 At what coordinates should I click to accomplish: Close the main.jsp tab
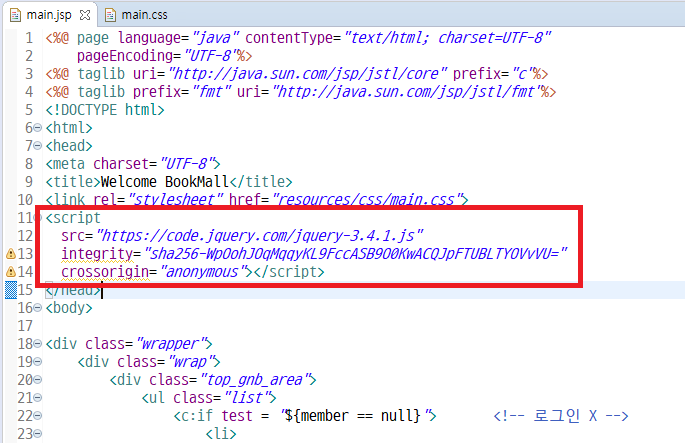pyautogui.click(x=85, y=15)
